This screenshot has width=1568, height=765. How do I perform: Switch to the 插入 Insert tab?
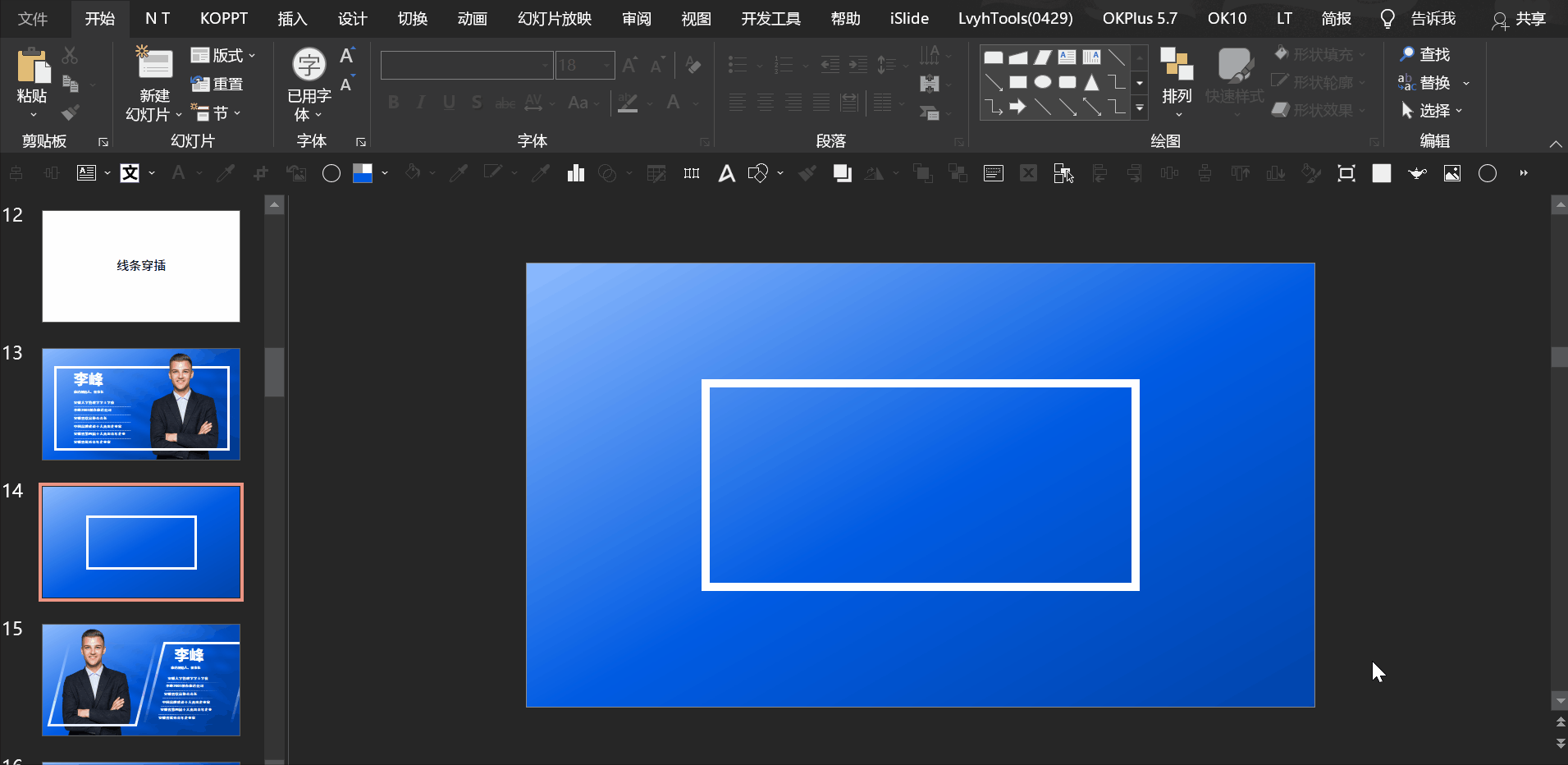click(292, 18)
